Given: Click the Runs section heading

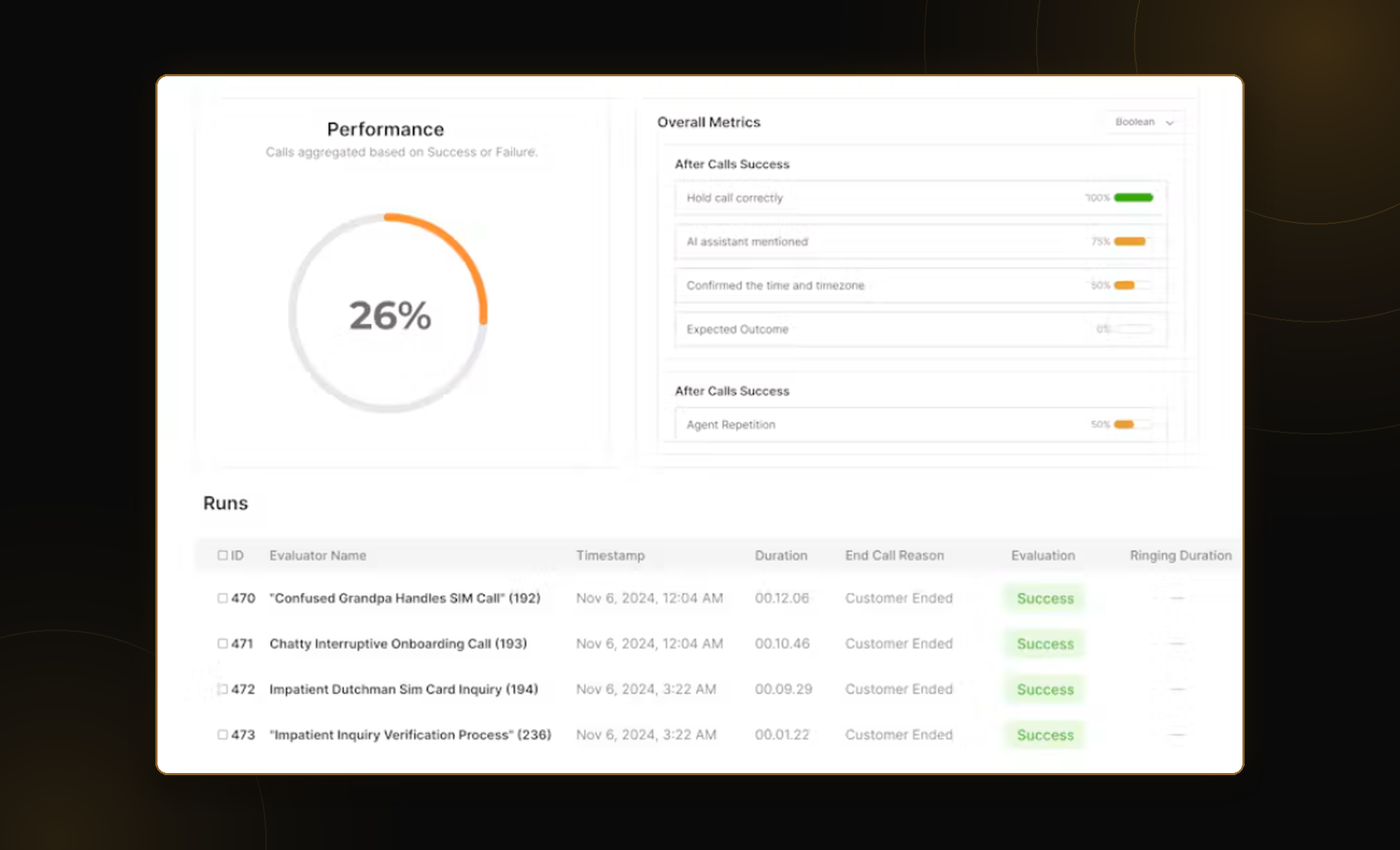Looking at the screenshot, I should [x=225, y=503].
